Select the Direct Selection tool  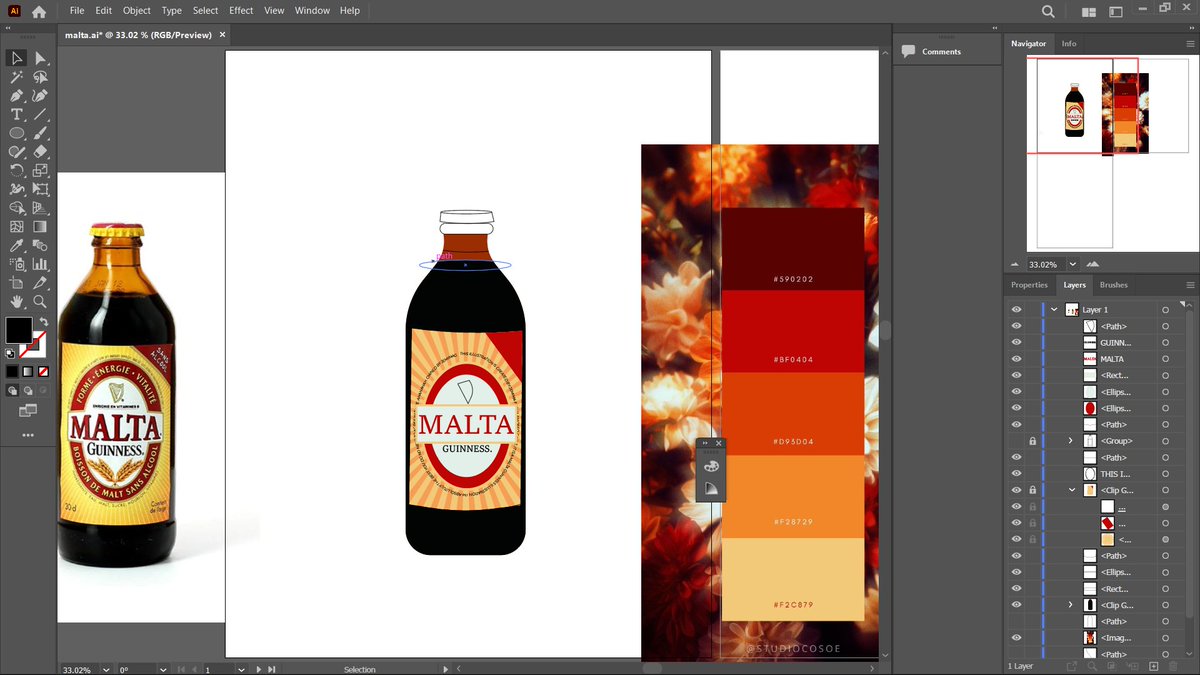(x=40, y=58)
